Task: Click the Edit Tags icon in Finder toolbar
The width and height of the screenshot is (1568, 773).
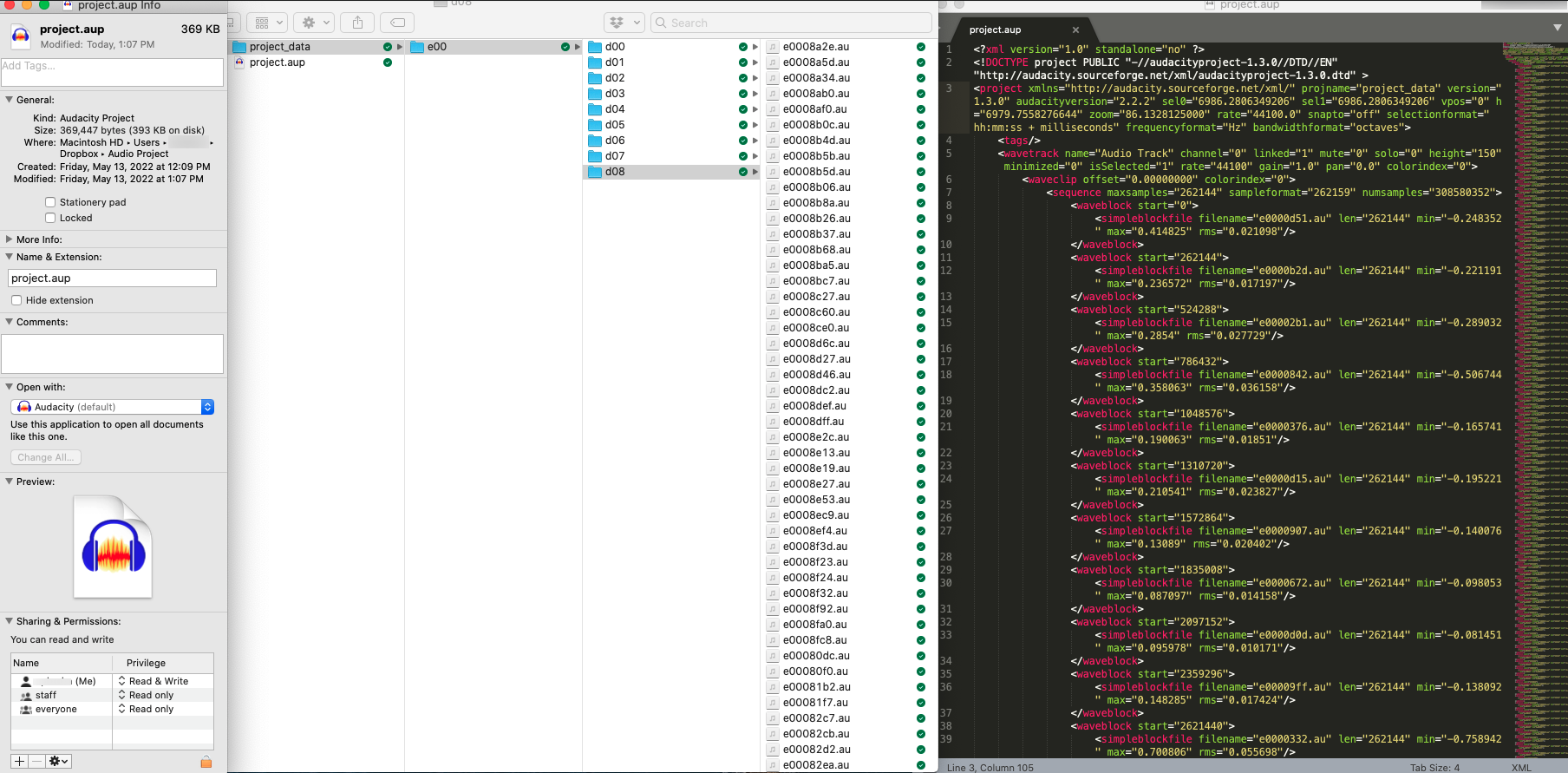Action: (397, 23)
